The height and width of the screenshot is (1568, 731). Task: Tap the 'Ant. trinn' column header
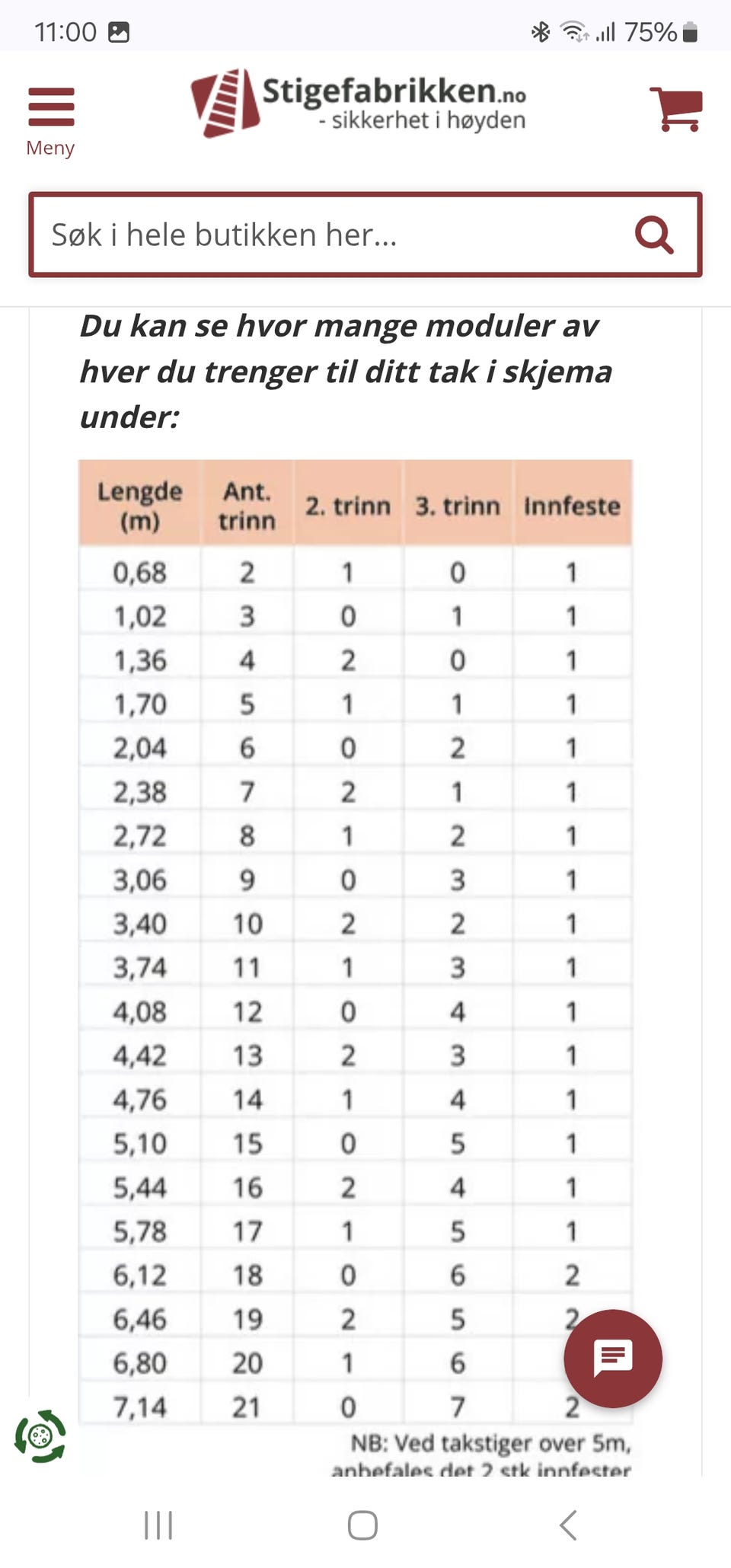247,506
